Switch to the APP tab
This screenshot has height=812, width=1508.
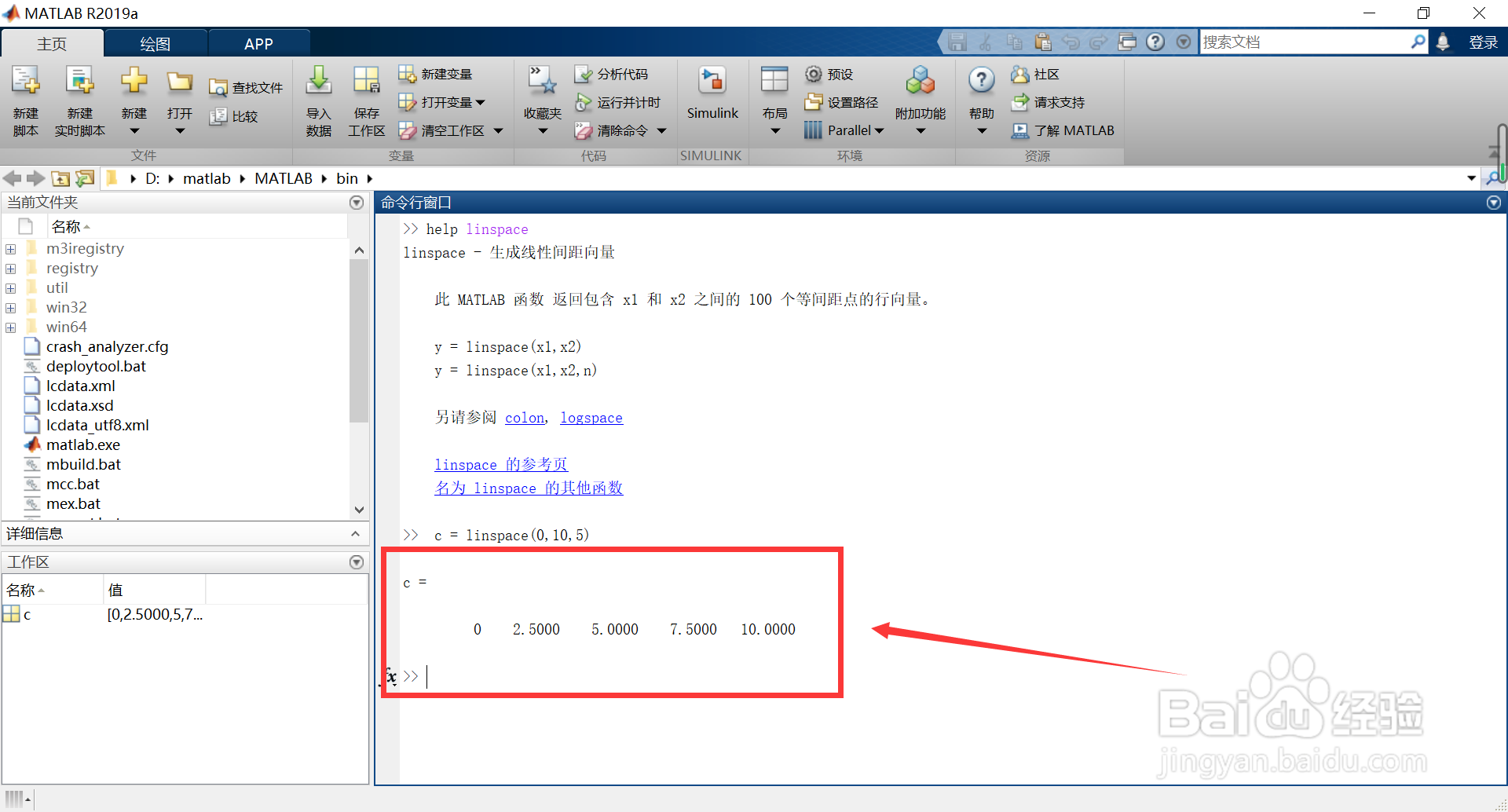[x=258, y=43]
